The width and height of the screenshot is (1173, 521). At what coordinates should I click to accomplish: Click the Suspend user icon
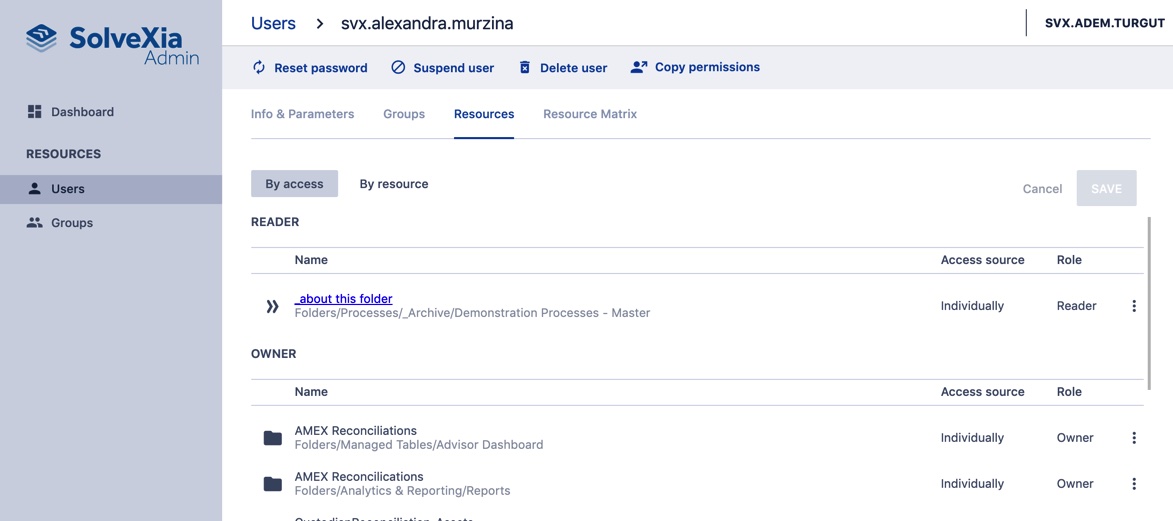[x=398, y=67]
